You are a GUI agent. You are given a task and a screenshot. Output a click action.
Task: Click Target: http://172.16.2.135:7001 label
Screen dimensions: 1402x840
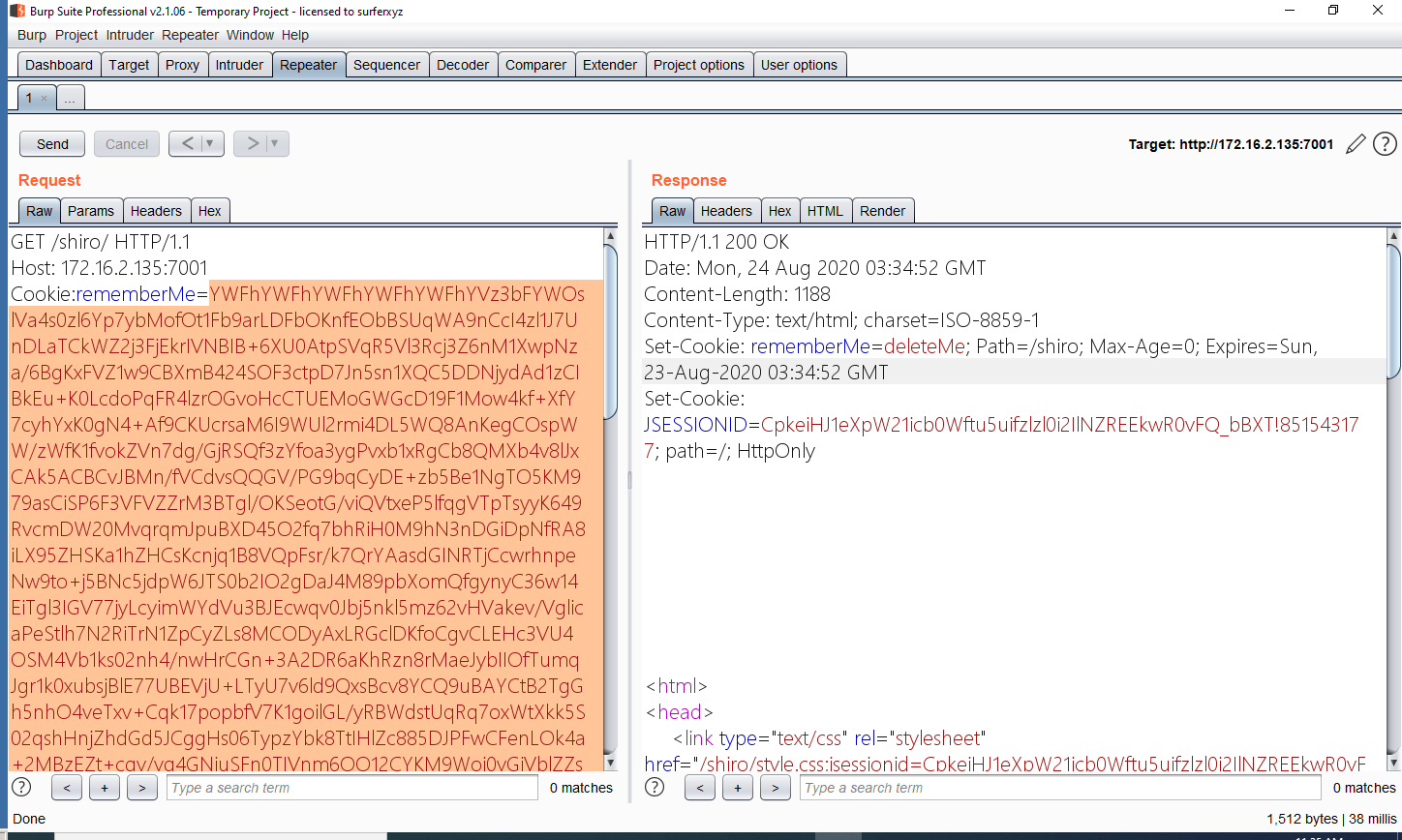[x=1231, y=144]
